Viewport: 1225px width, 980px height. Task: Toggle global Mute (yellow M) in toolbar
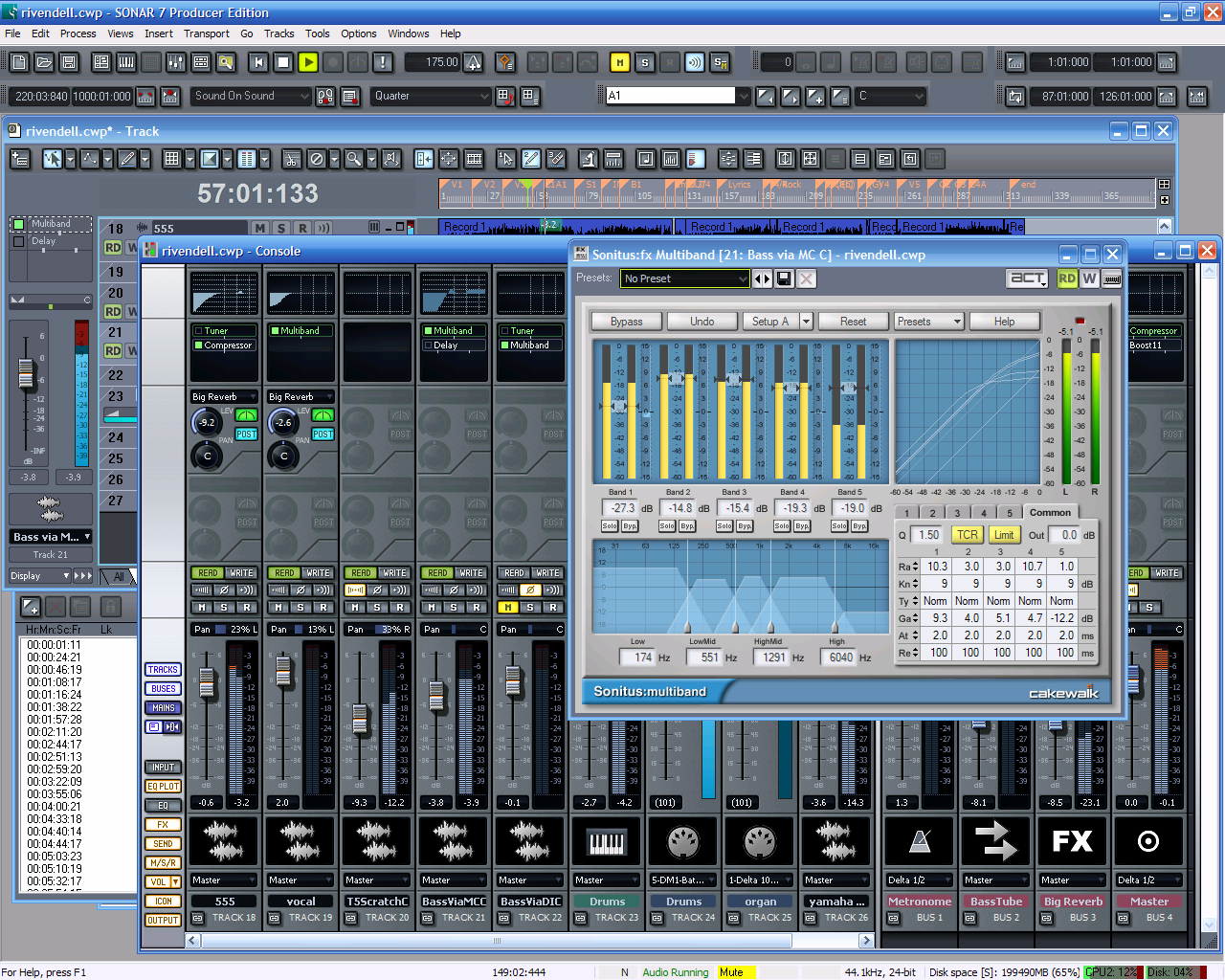coord(620,62)
